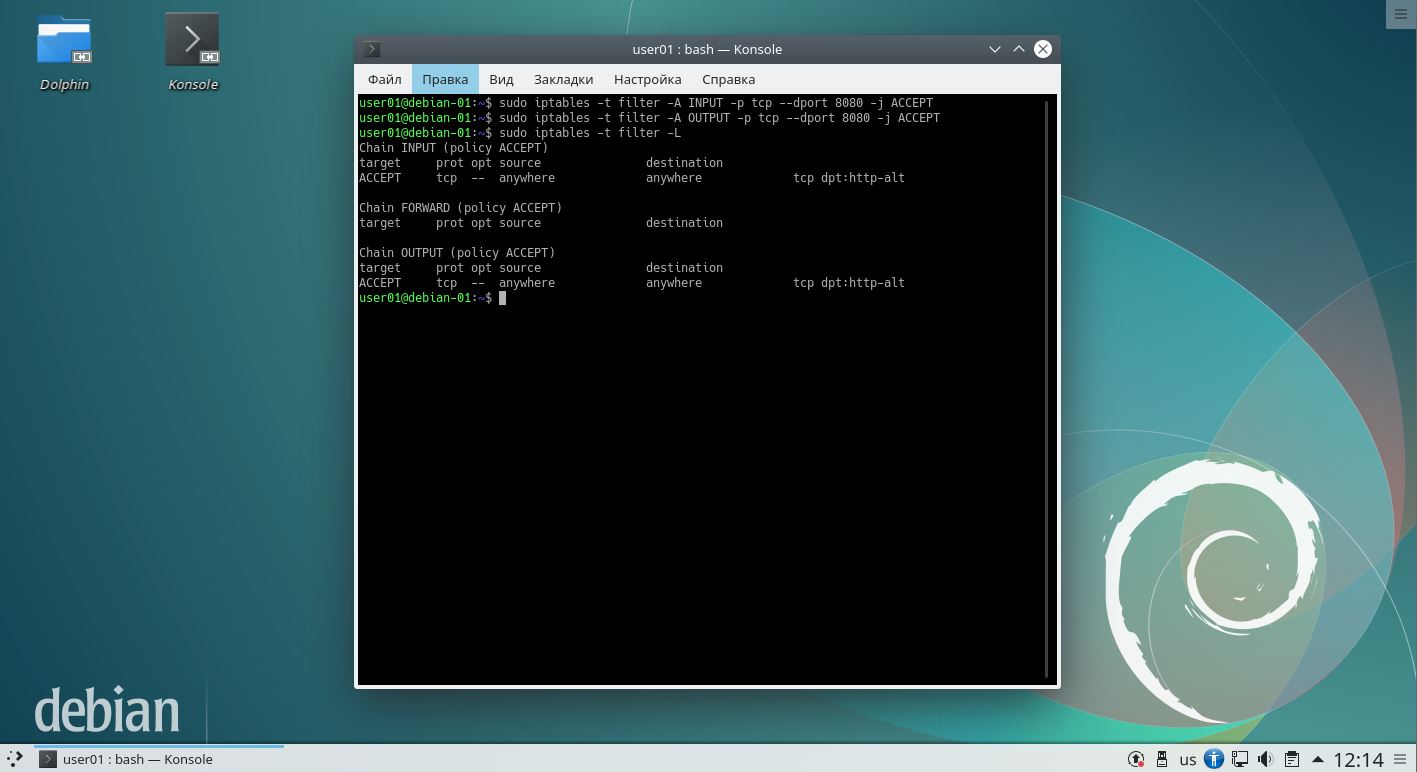Expand the hidden system tray icons arrow
1417x772 pixels.
[1317, 759]
